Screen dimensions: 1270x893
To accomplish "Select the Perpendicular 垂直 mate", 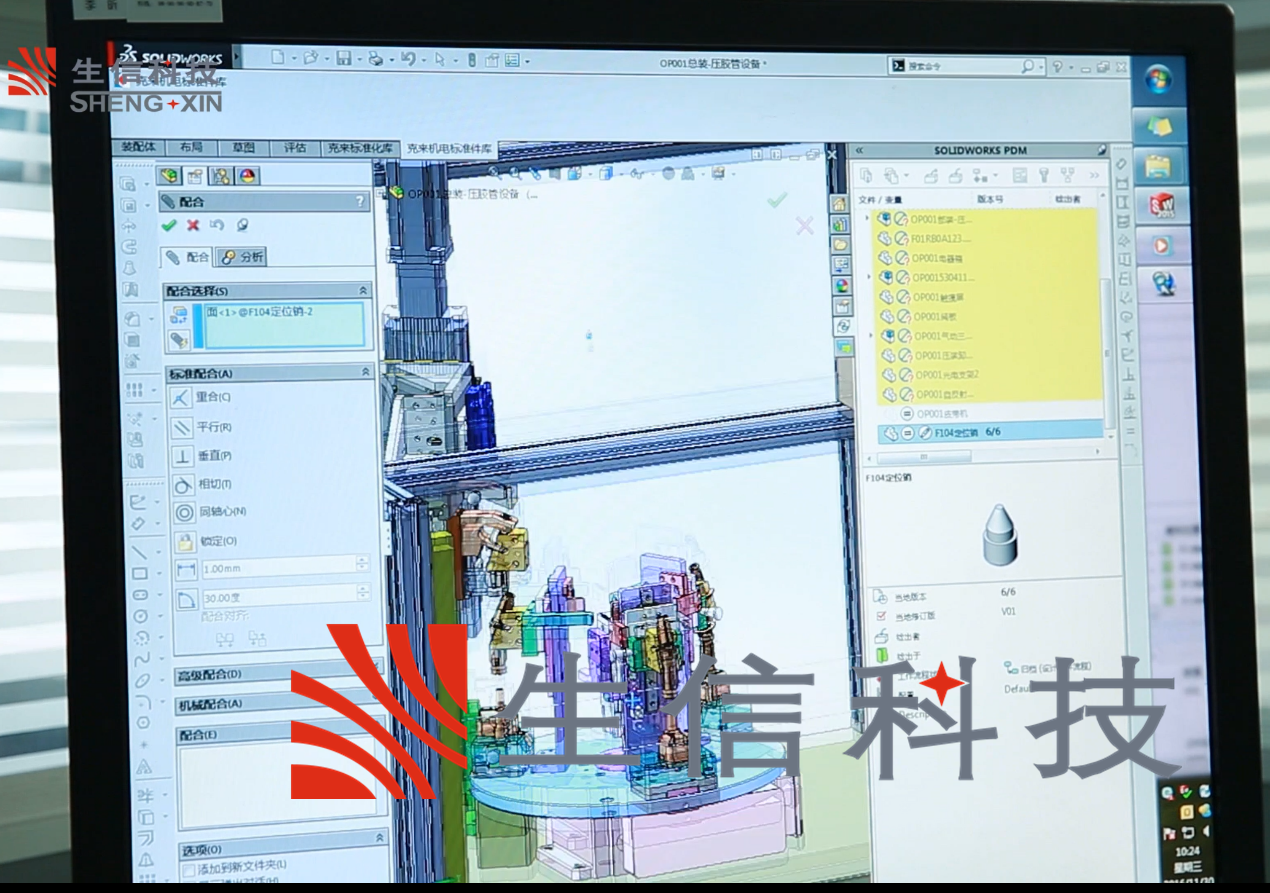I will [x=183, y=457].
